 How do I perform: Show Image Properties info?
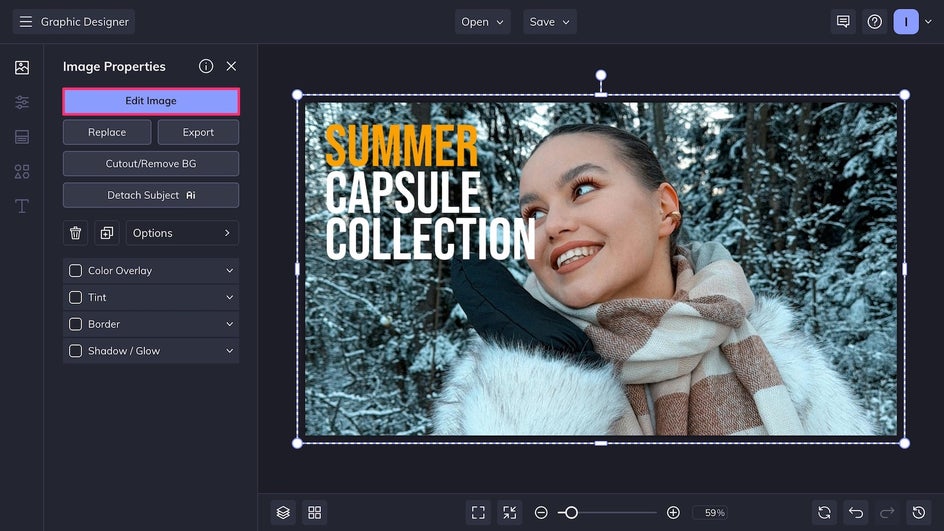click(206, 66)
